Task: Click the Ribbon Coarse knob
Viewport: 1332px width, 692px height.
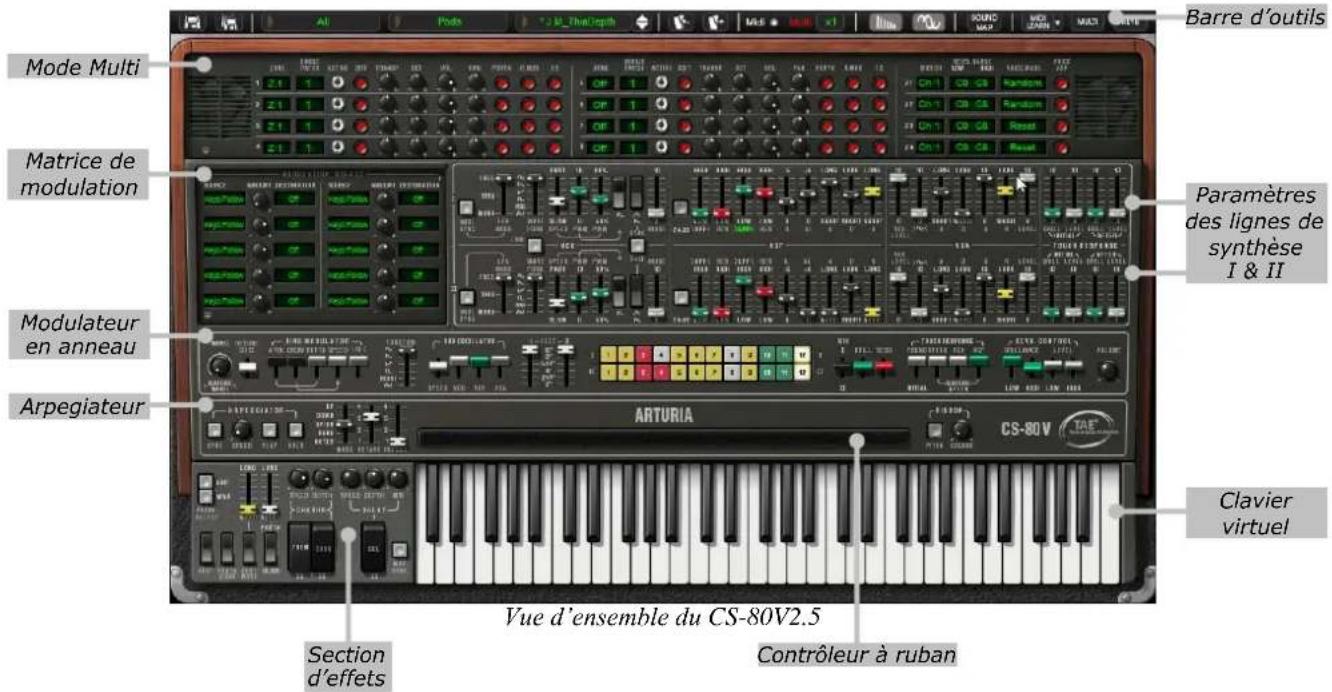Action: [962, 431]
